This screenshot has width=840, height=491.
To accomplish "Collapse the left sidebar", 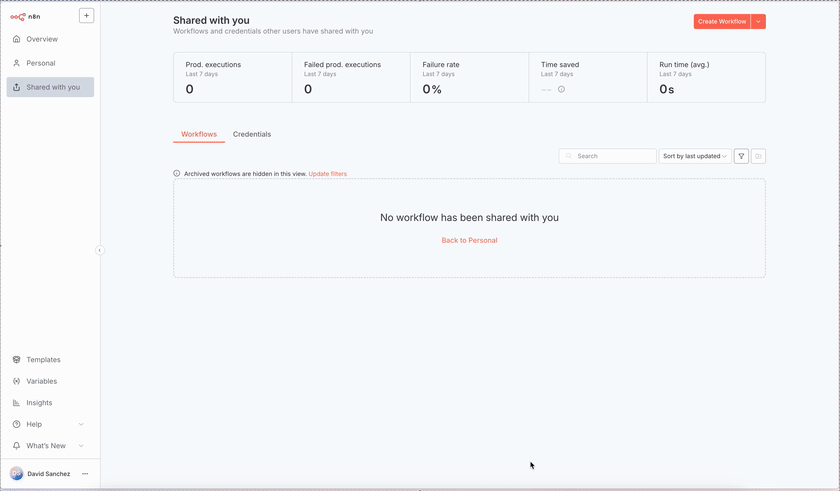I will pyautogui.click(x=100, y=250).
